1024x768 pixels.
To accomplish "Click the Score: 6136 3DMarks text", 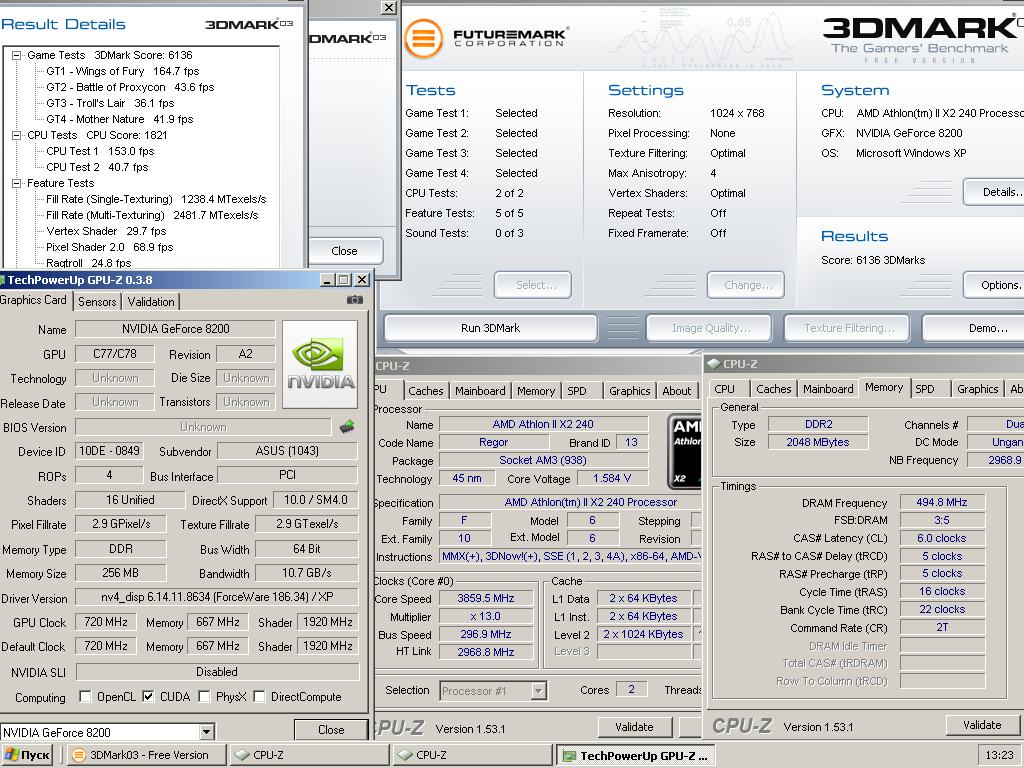I will (x=872, y=260).
